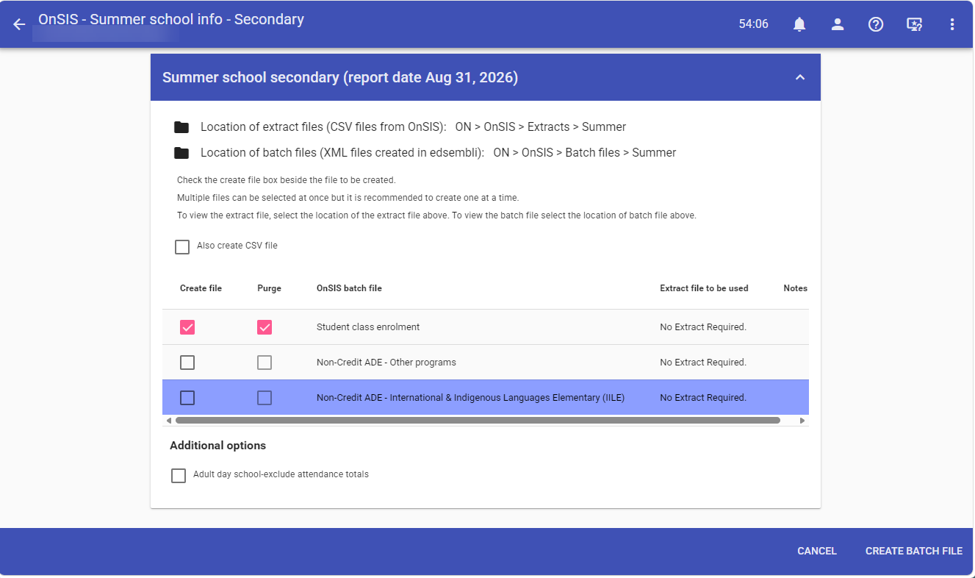Click the horizontal scrollbar right arrow
The image size is (975, 578).
[802, 421]
